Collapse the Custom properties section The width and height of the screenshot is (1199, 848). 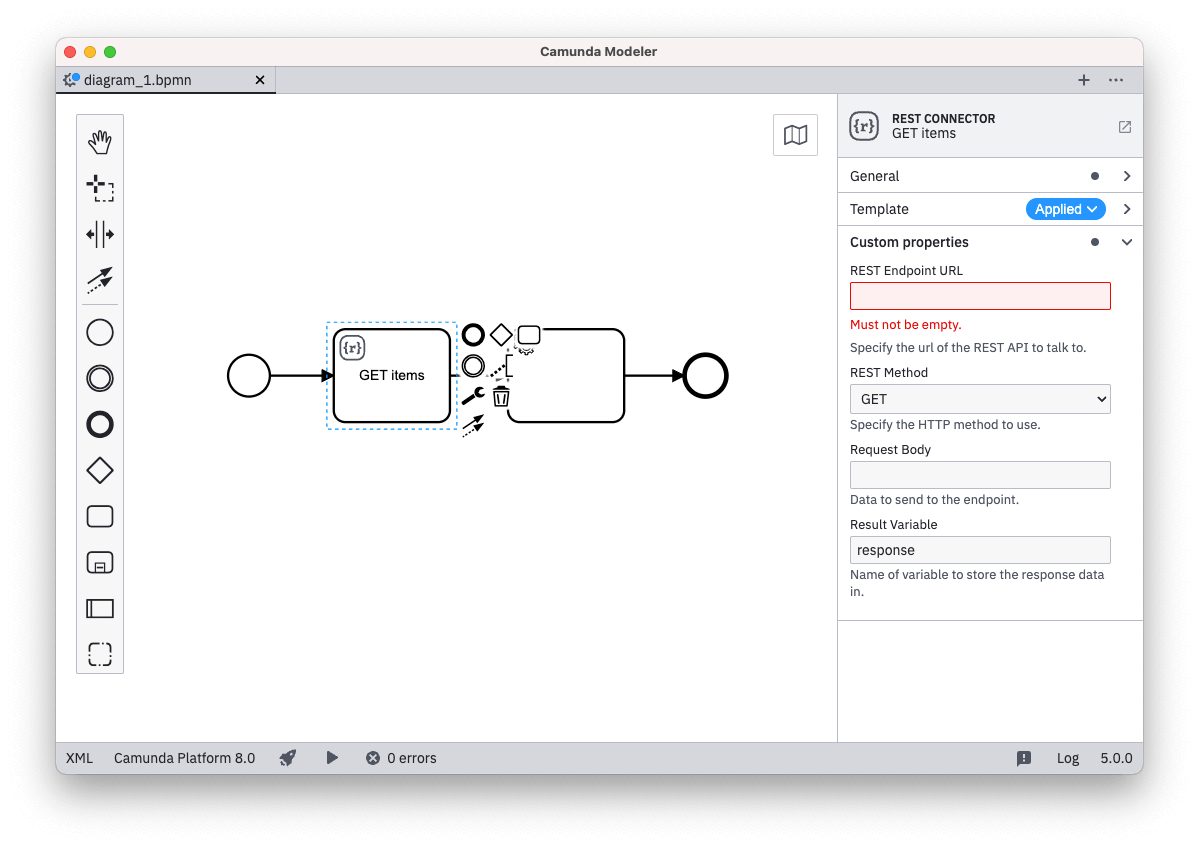pyautogui.click(x=1127, y=242)
